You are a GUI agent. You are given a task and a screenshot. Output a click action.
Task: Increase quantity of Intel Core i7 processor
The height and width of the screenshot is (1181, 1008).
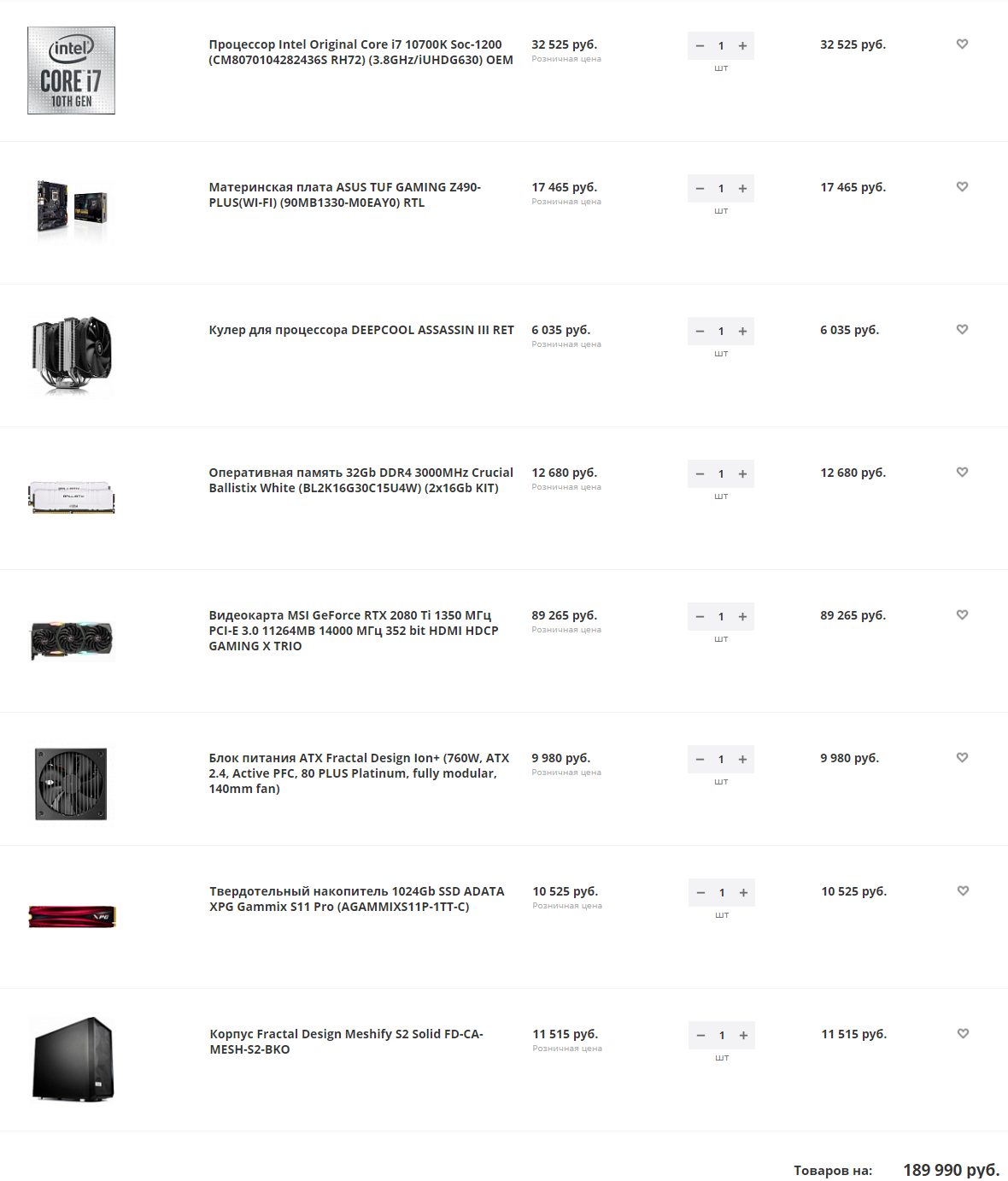click(x=743, y=46)
